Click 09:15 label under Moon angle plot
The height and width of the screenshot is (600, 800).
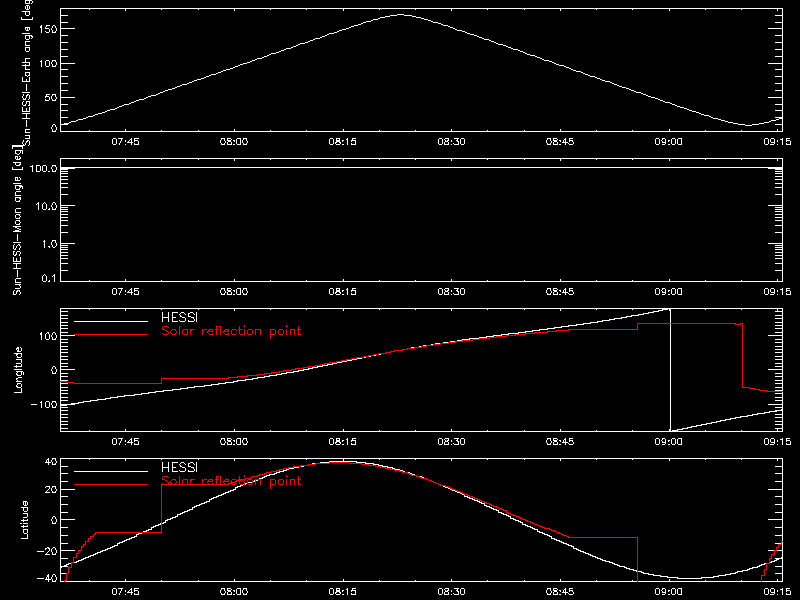click(x=777, y=291)
